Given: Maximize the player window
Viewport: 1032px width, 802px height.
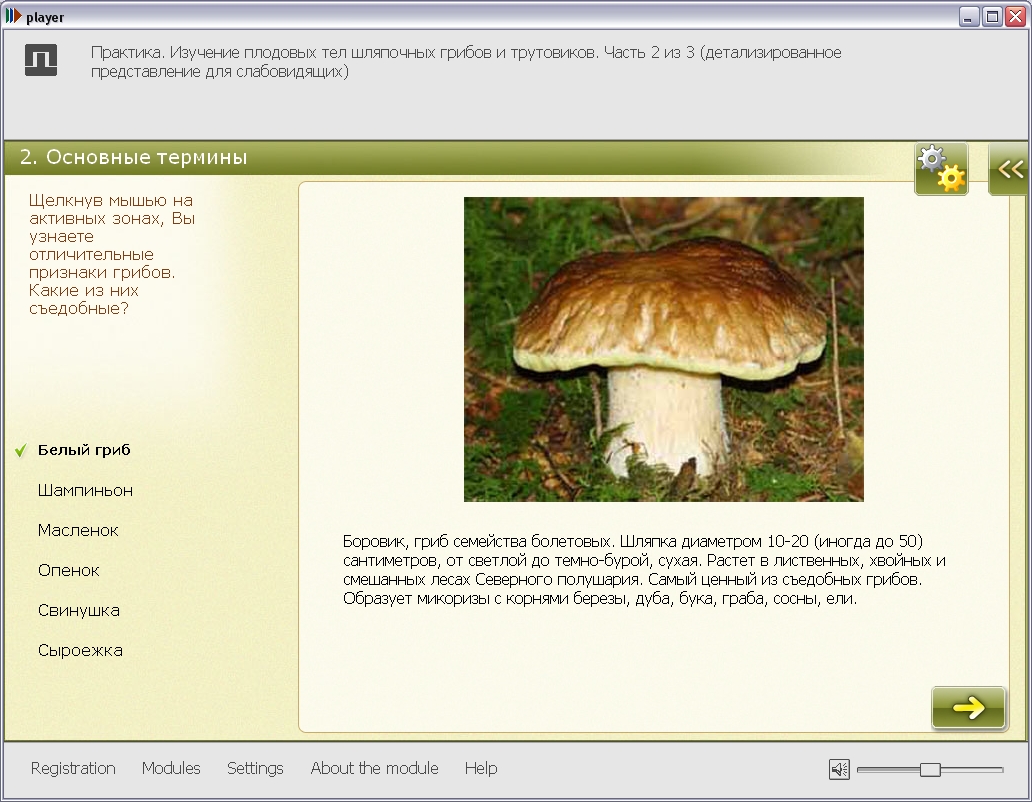Looking at the screenshot, I should [992, 16].
